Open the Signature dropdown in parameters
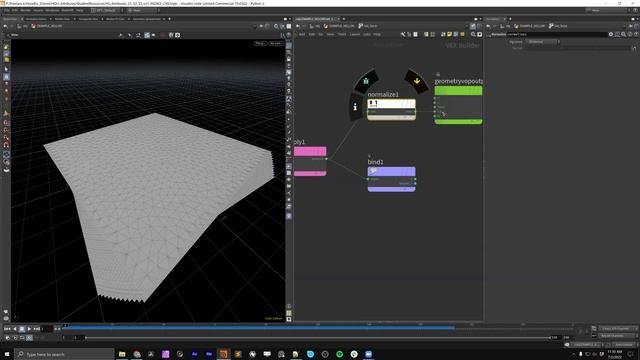Image resolution: width=640 pixels, height=360 pixels. [542, 42]
